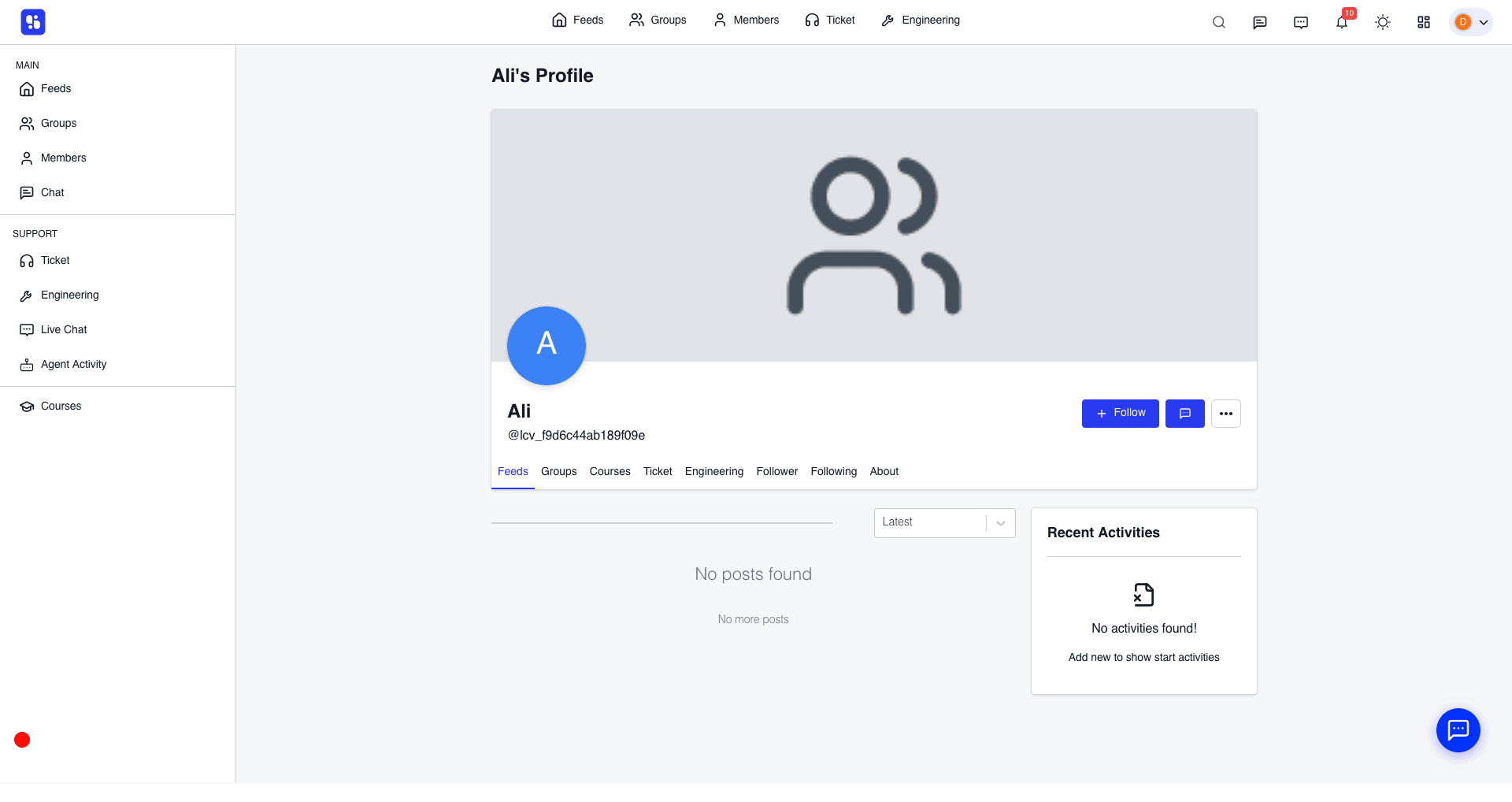1512x802 pixels.
Task: Open the chat messages icon in the header
Action: click(1260, 22)
